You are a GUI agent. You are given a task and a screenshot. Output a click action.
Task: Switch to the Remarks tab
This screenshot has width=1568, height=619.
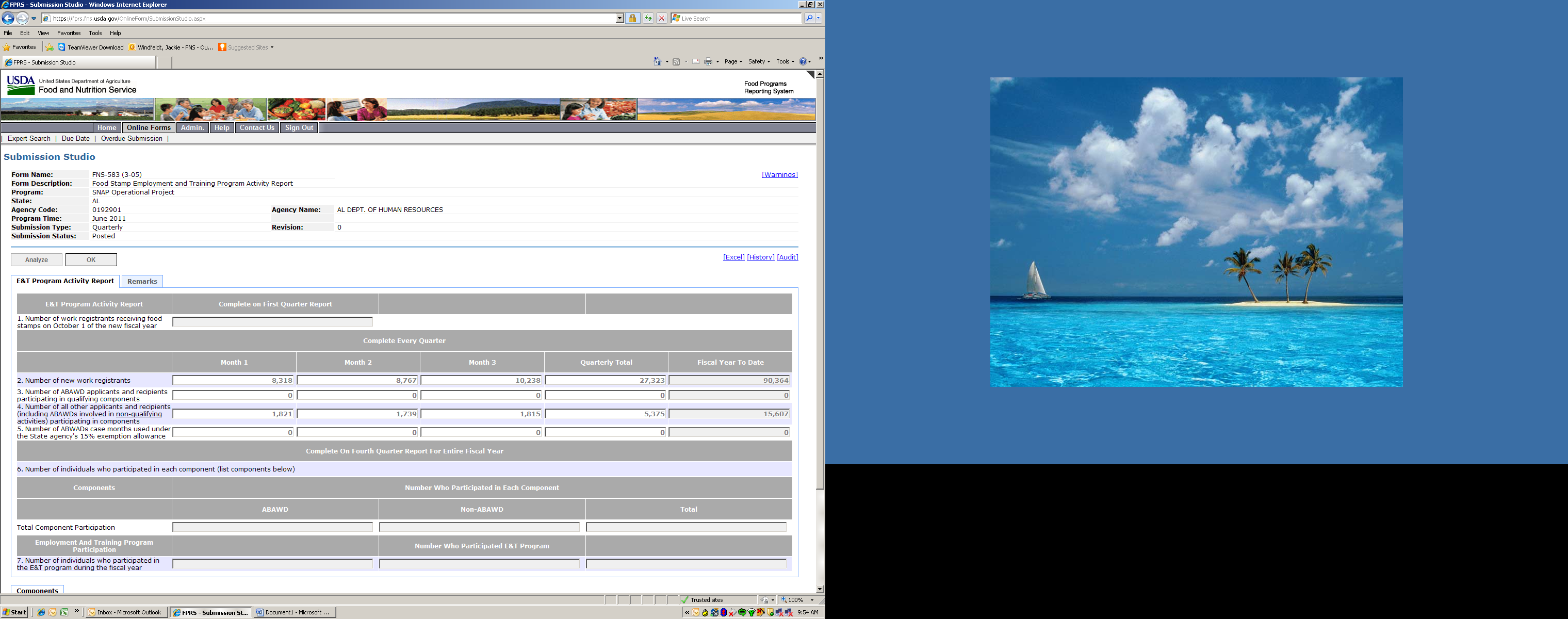(x=142, y=281)
